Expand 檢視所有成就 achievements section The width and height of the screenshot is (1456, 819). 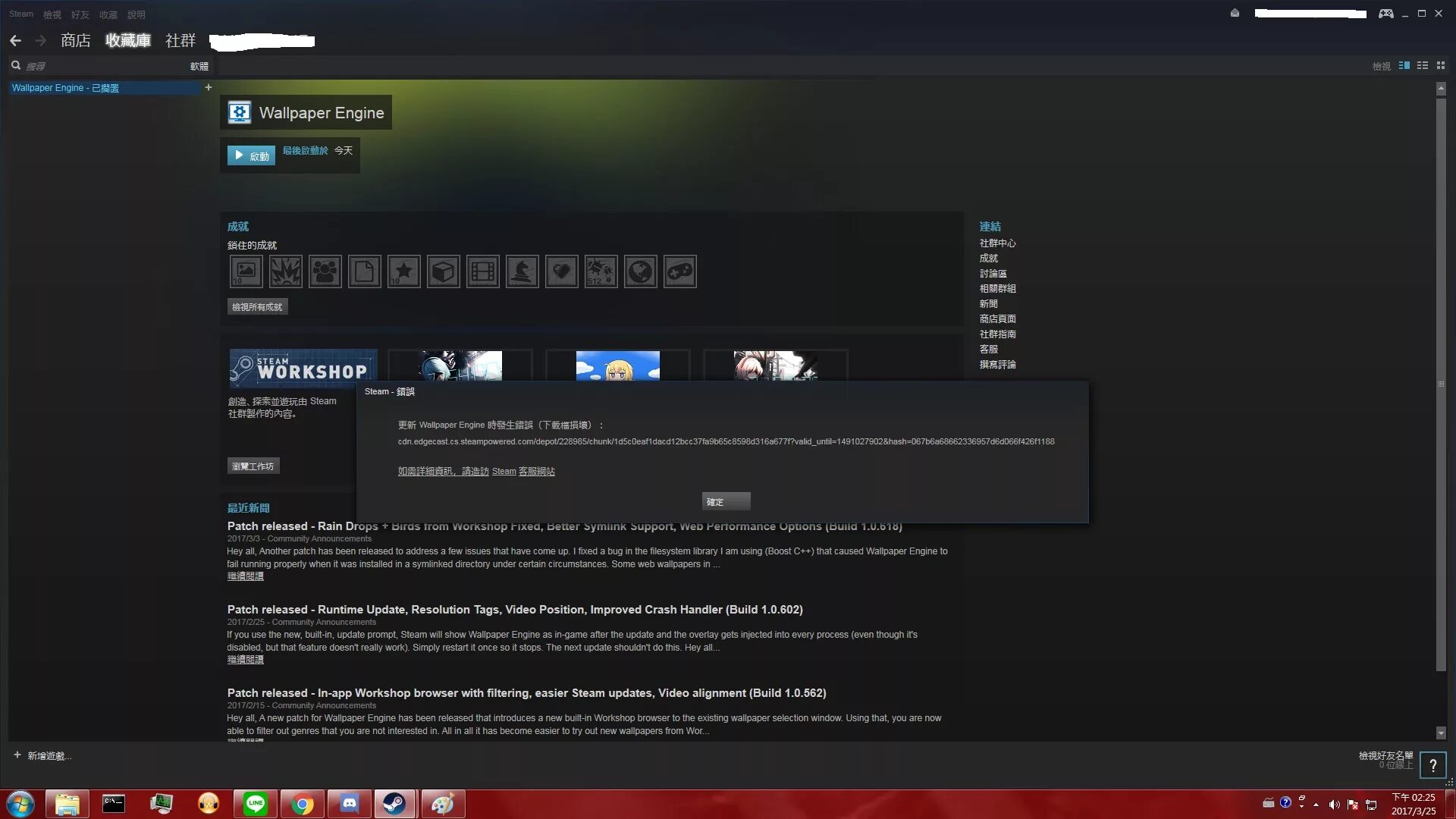pyautogui.click(x=256, y=306)
